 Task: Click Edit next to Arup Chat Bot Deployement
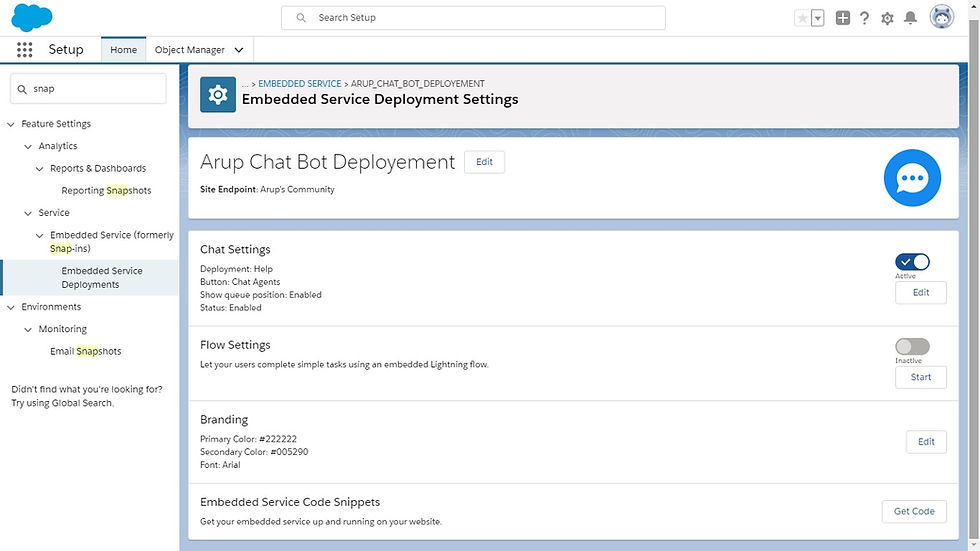tap(484, 162)
